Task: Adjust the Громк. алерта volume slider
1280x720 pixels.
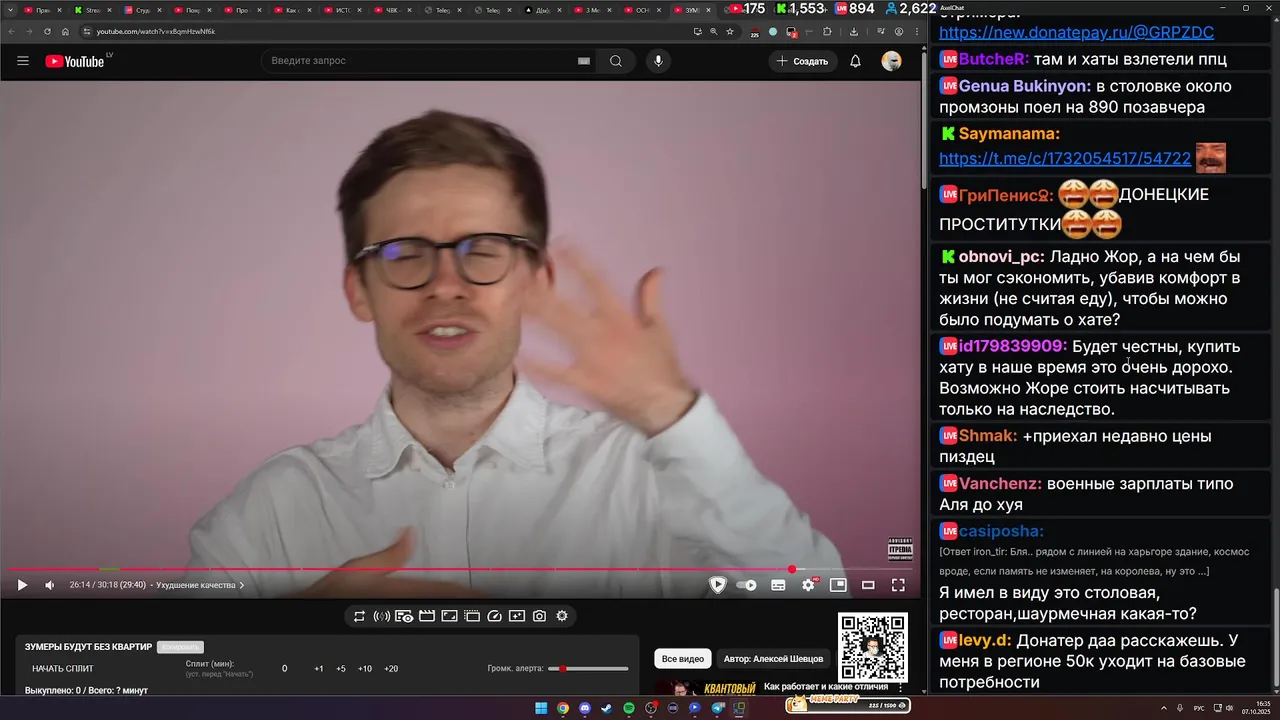Action: click(x=588, y=668)
